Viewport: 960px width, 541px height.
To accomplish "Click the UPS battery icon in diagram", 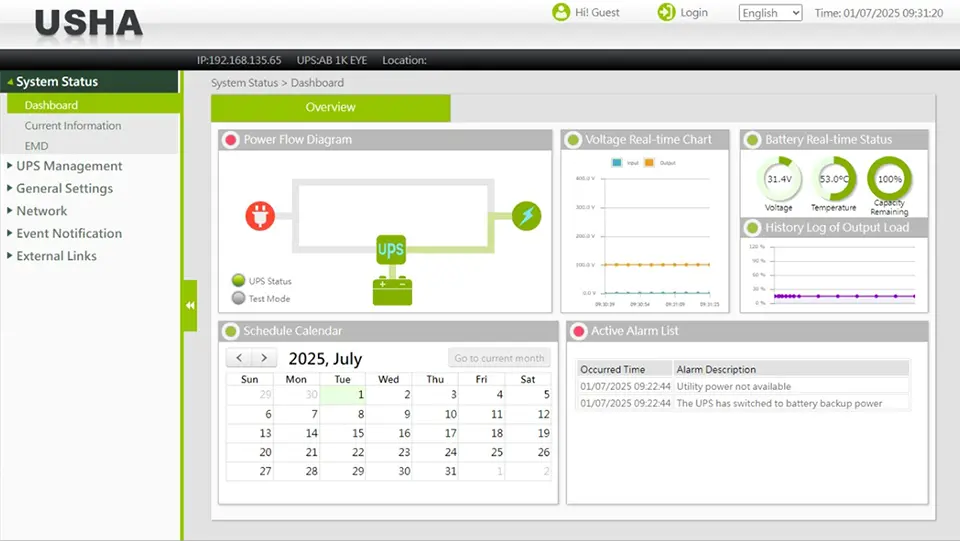I will tap(392, 270).
